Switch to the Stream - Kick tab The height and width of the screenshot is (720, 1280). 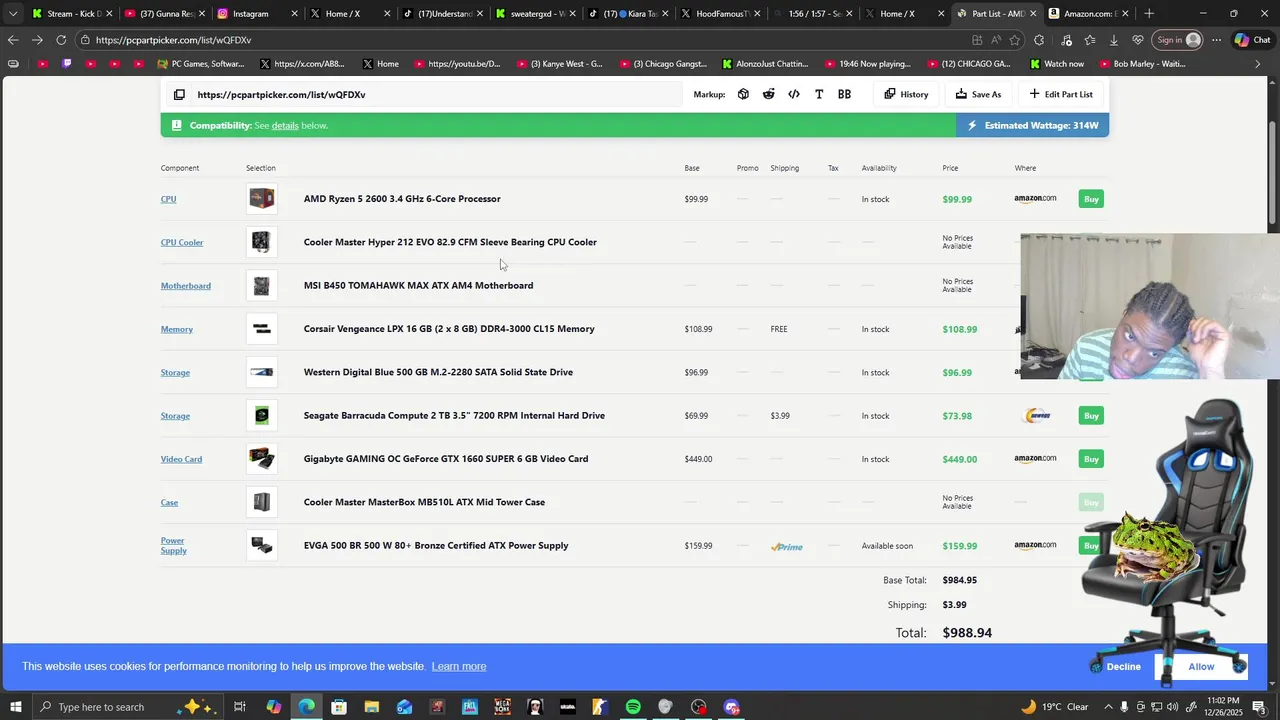click(x=72, y=14)
